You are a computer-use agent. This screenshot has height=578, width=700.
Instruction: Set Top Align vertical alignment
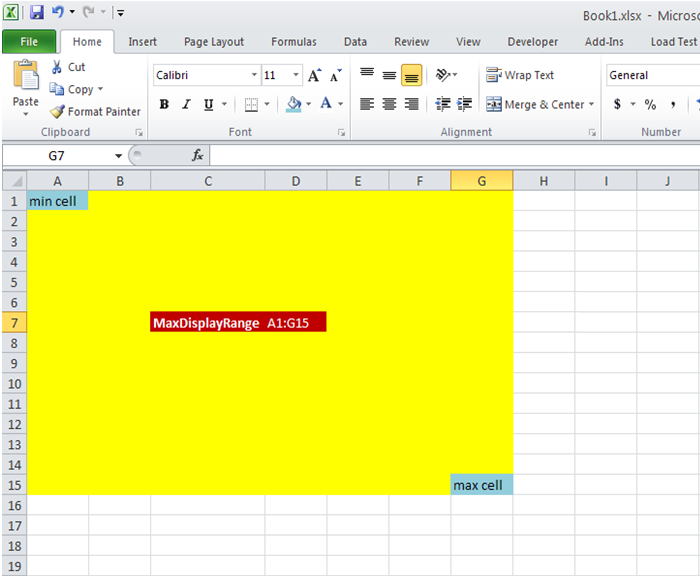(367, 75)
